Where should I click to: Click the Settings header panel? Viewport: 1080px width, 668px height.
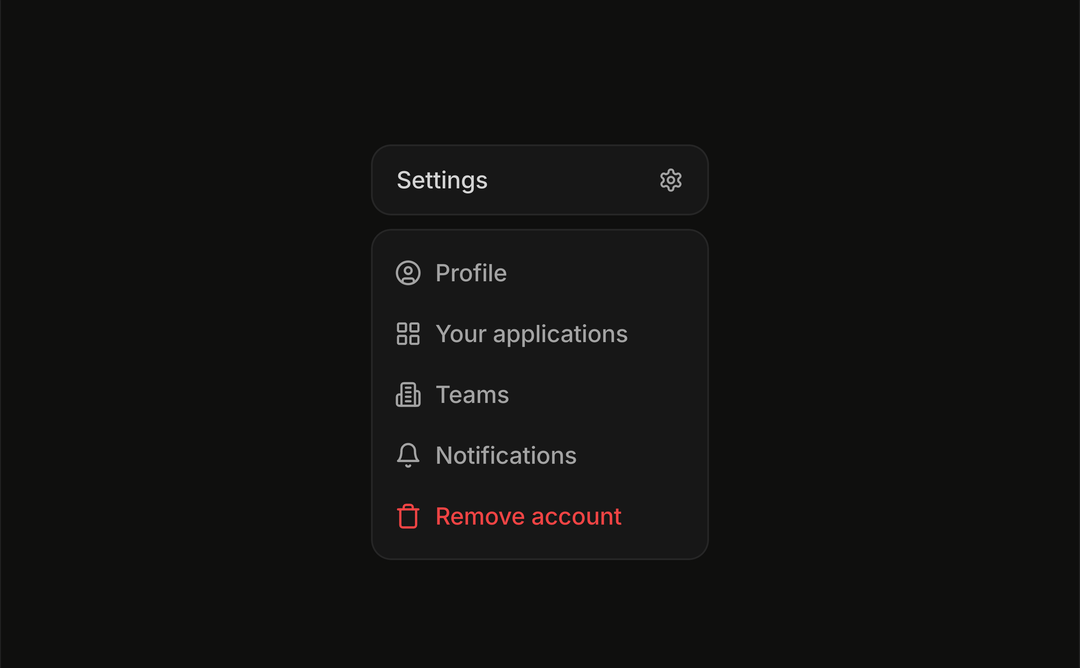point(540,180)
